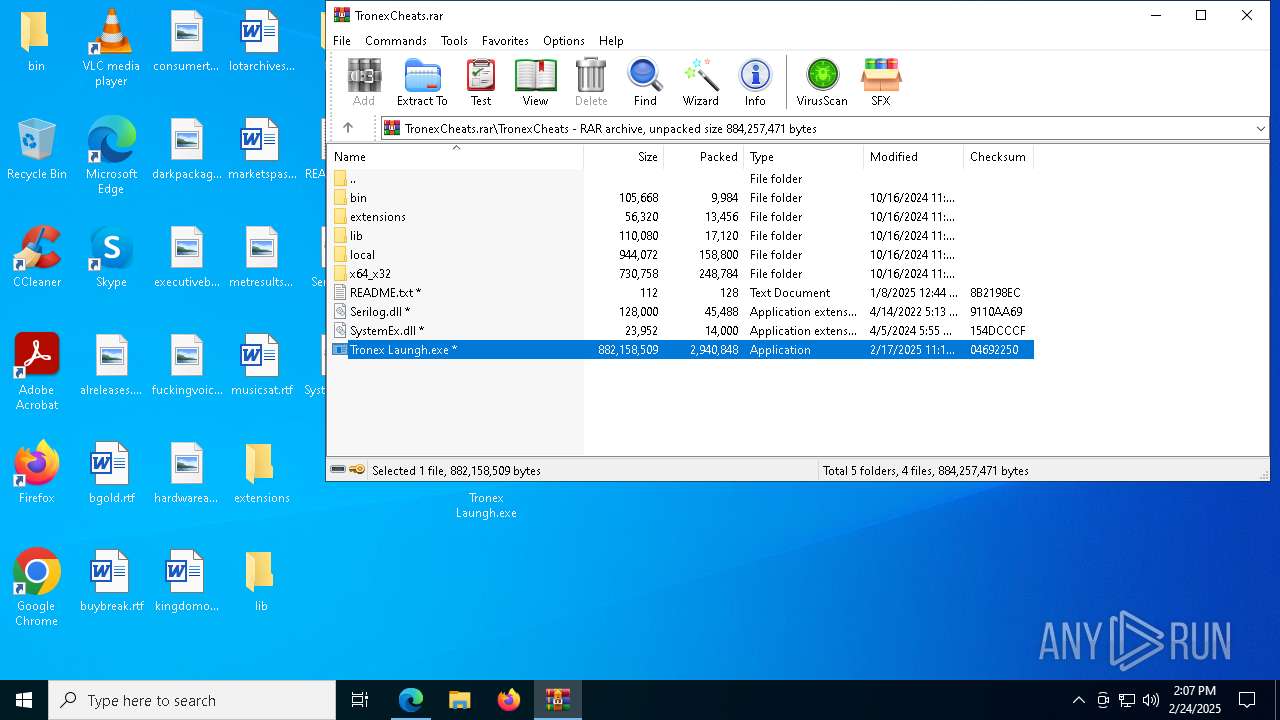Sort by Size column header

click(x=624, y=157)
